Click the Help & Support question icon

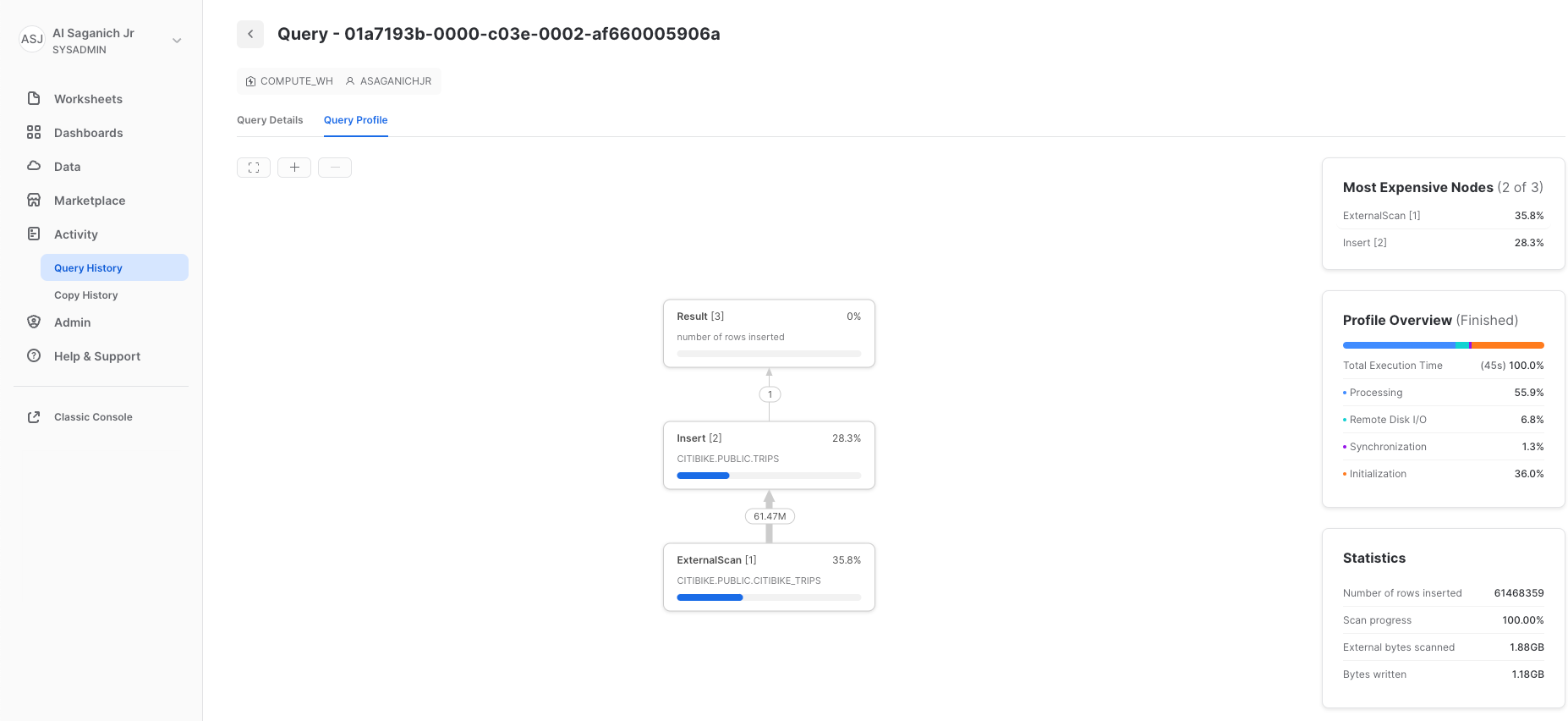pos(34,355)
